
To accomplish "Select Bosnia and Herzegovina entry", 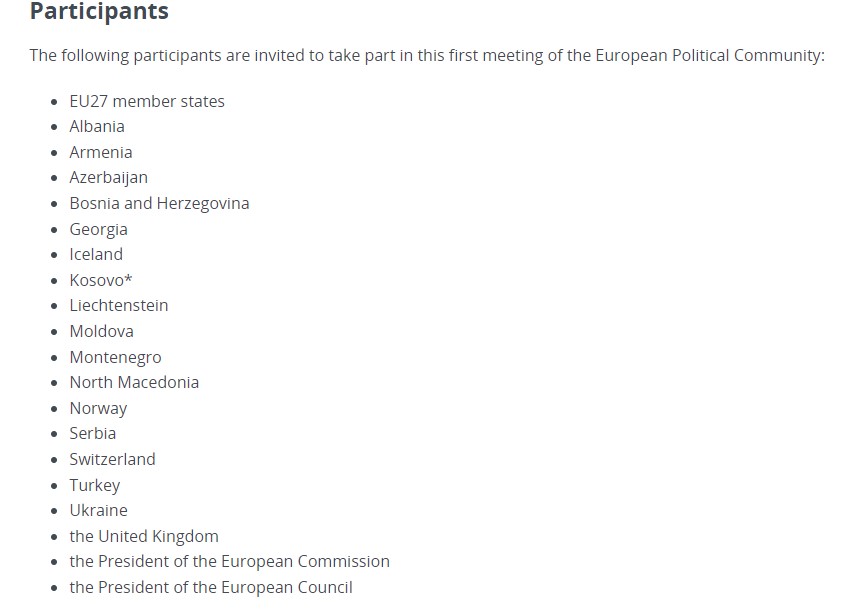I will [159, 204].
